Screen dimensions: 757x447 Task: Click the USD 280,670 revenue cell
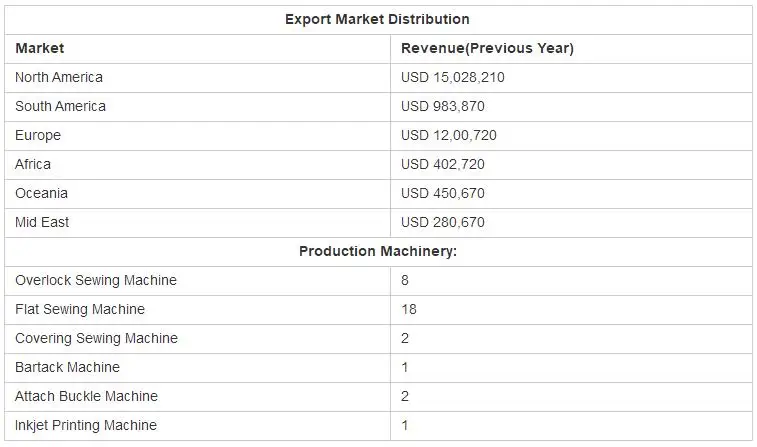[x=444, y=222]
